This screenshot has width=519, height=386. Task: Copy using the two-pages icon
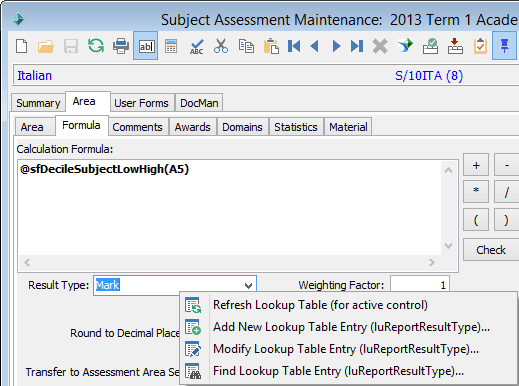[246, 46]
